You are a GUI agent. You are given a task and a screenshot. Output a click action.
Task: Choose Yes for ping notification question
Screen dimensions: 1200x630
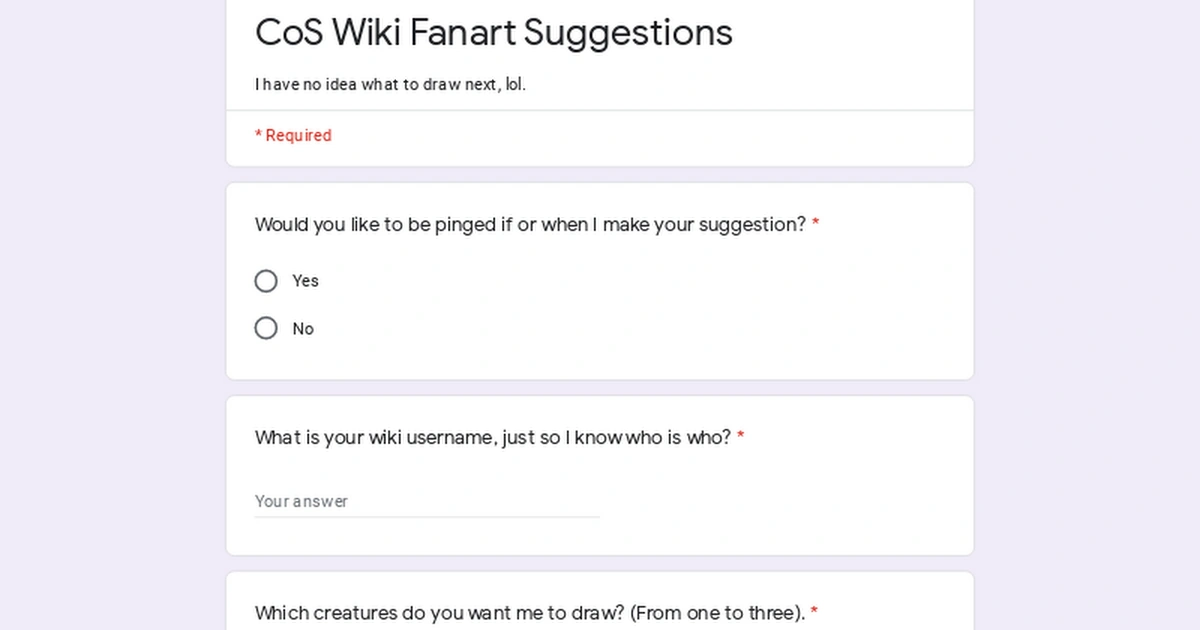266,281
